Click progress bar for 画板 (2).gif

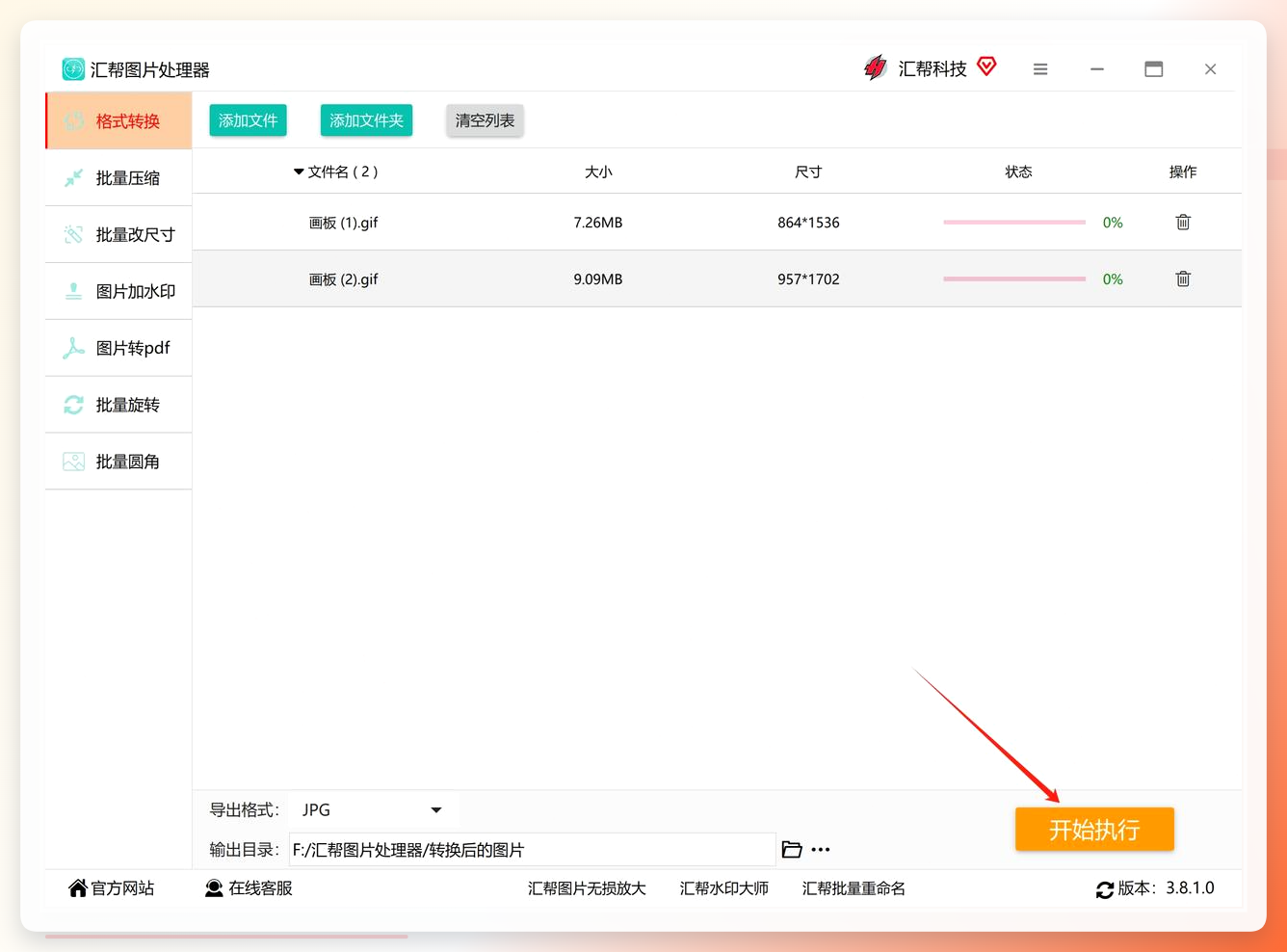pos(1014,279)
